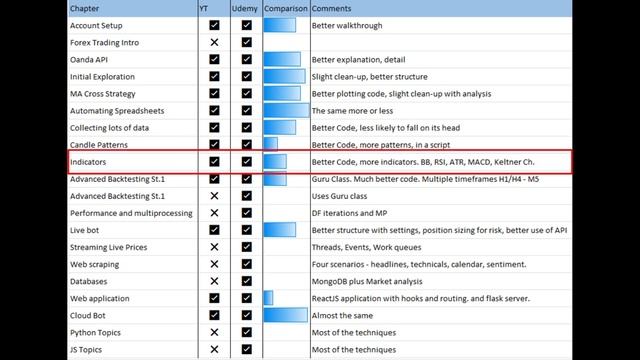Click the comparison data bar for Automating Spreadsheets

(287, 111)
